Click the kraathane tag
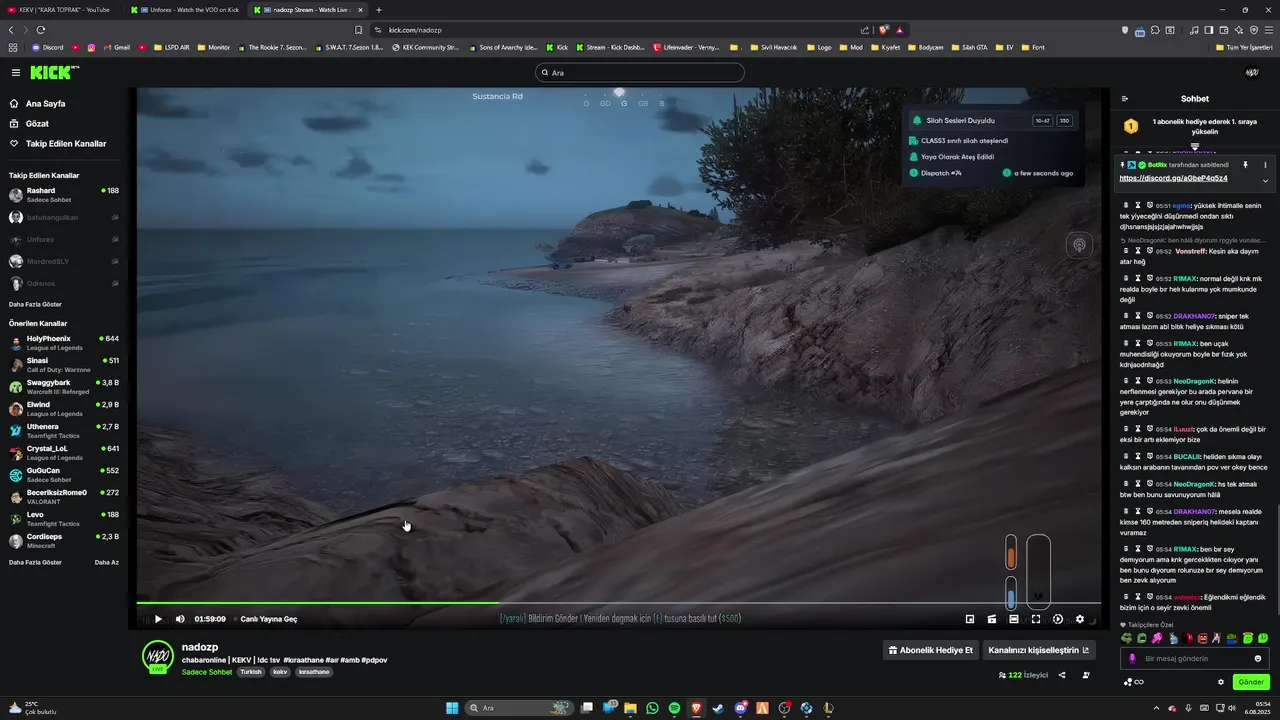Screen dimensions: 1280x720 314,672
